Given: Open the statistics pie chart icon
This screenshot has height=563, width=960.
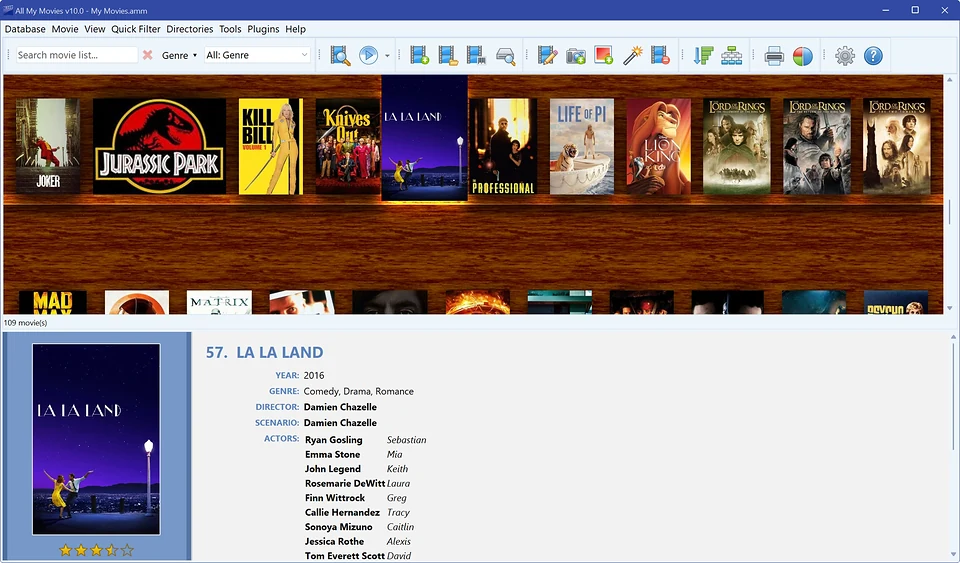Looking at the screenshot, I should (802, 56).
